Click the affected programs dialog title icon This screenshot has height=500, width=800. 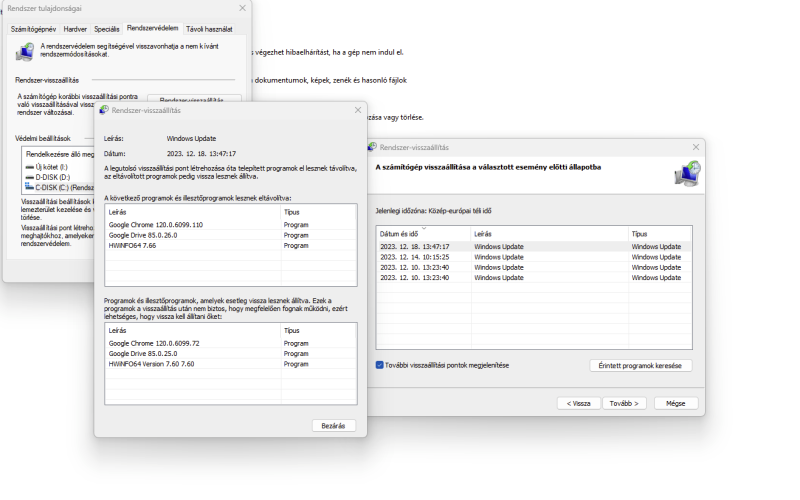tap(104, 110)
